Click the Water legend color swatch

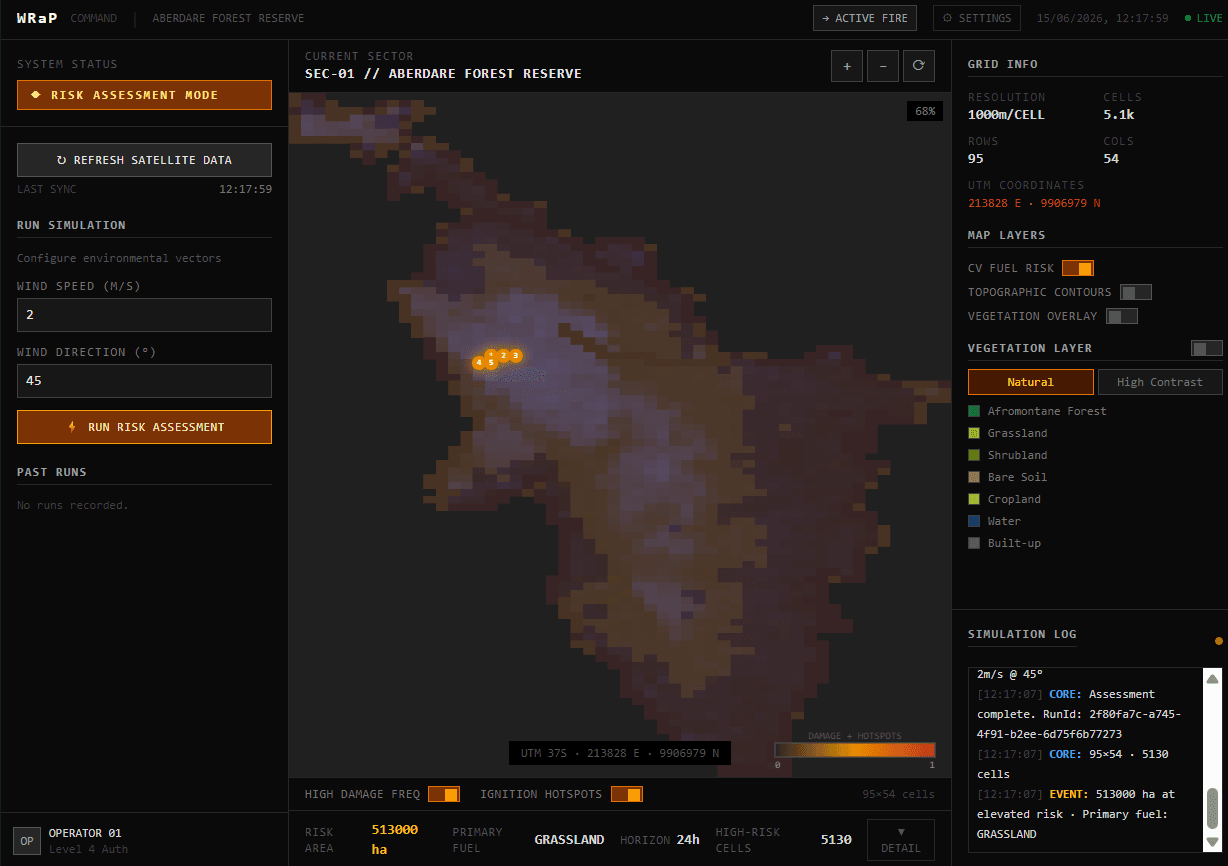974,521
